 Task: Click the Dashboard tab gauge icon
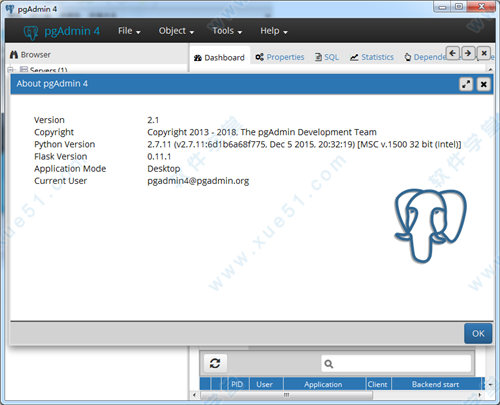pos(198,58)
